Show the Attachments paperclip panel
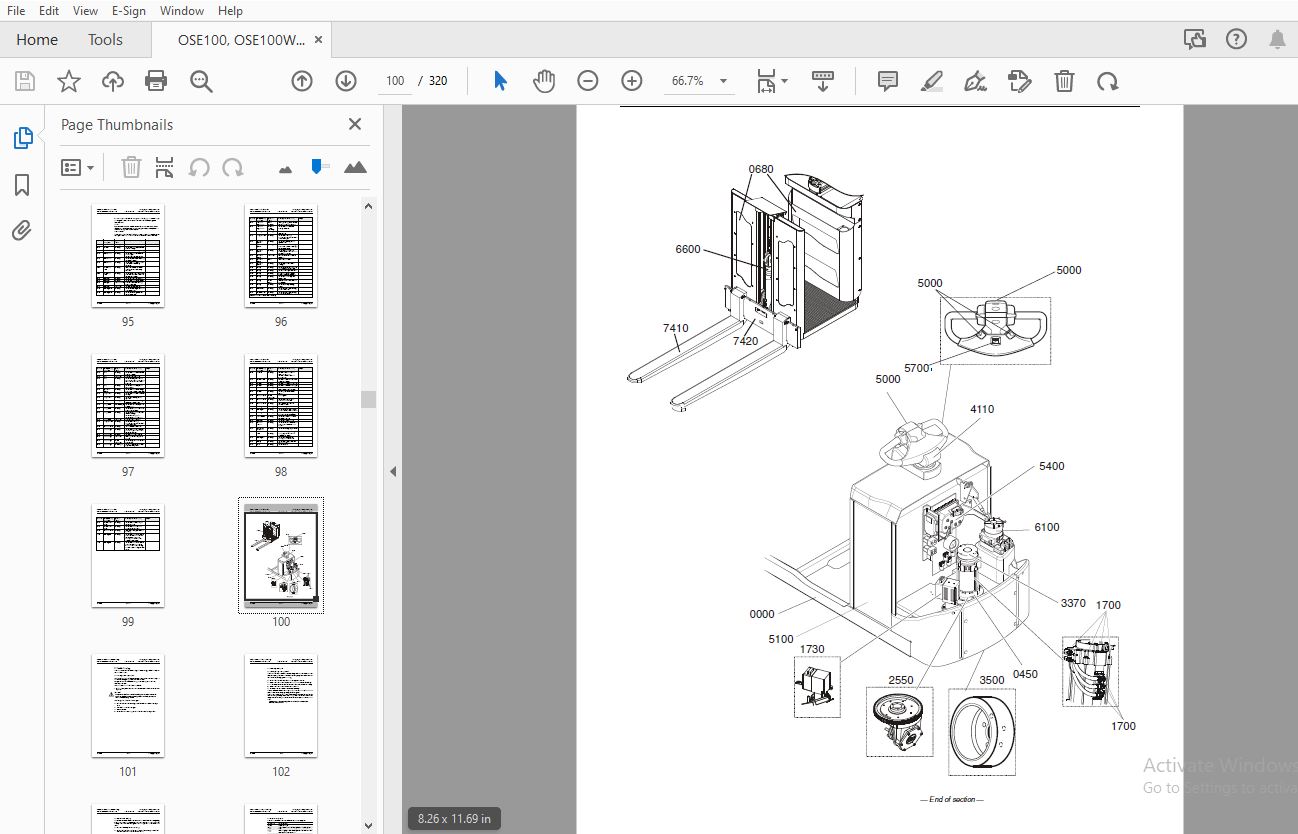The height and width of the screenshot is (834, 1298). click(x=22, y=231)
